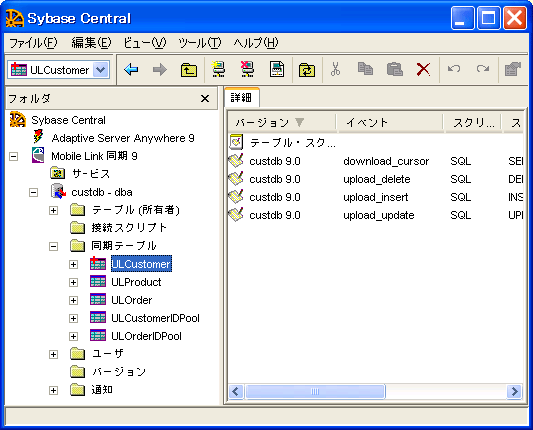The image size is (533, 430).
Task: Click the Connect toolbar icon
Action: tap(218, 69)
